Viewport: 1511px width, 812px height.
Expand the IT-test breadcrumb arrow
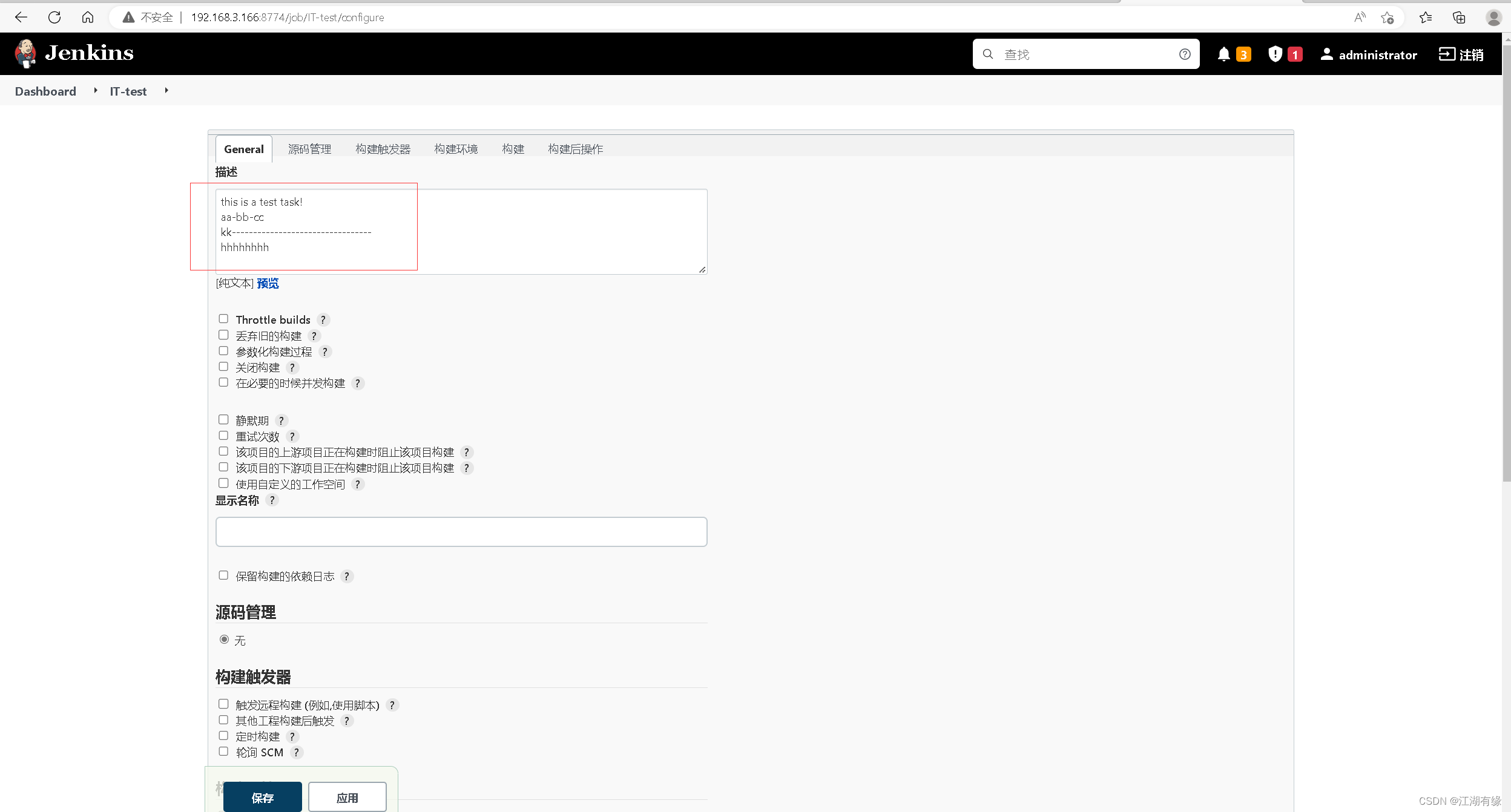pyautogui.click(x=166, y=91)
